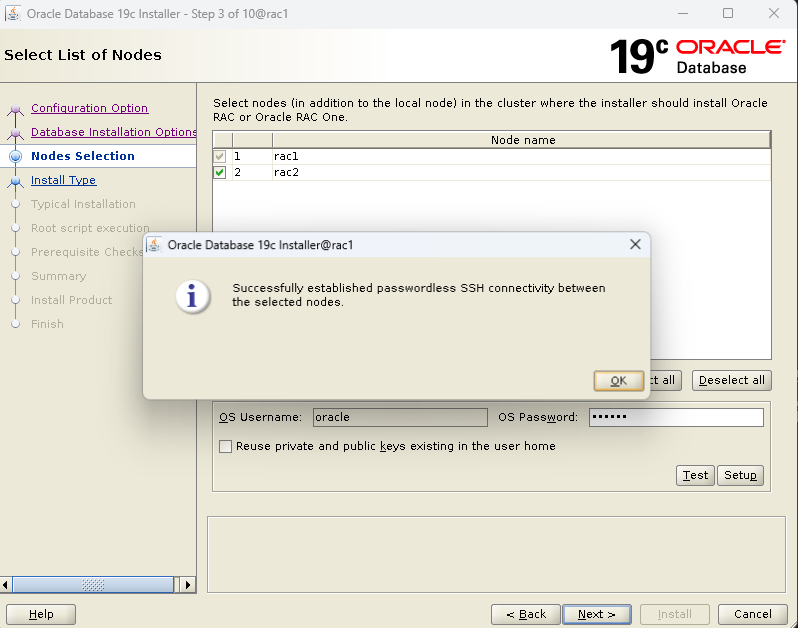The height and width of the screenshot is (628, 798).
Task: Click the Test SSH connectivity button
Action: click(x=695, y=475)
